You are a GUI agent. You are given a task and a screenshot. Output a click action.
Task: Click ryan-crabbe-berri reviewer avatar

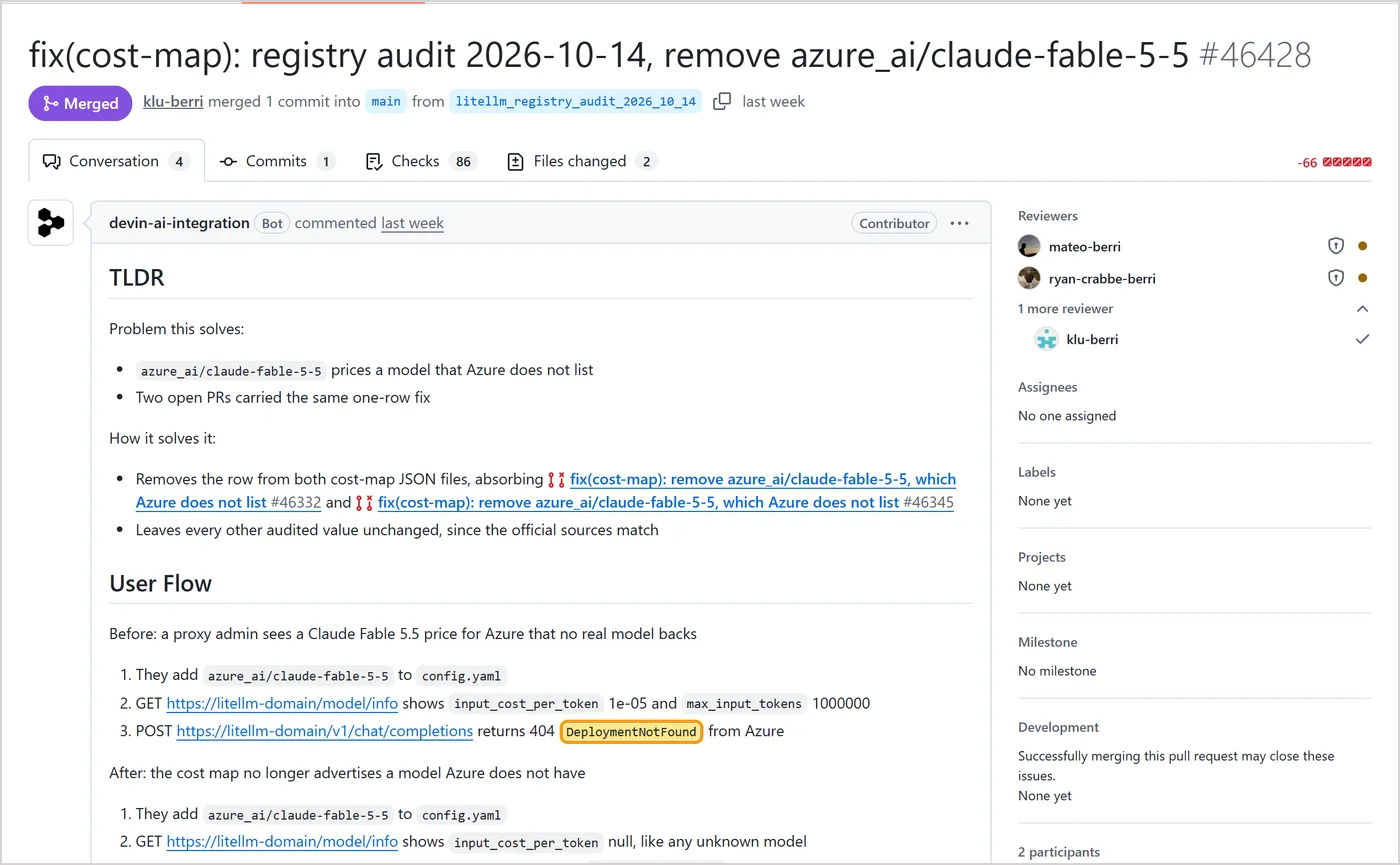(x=1029, y=278)
